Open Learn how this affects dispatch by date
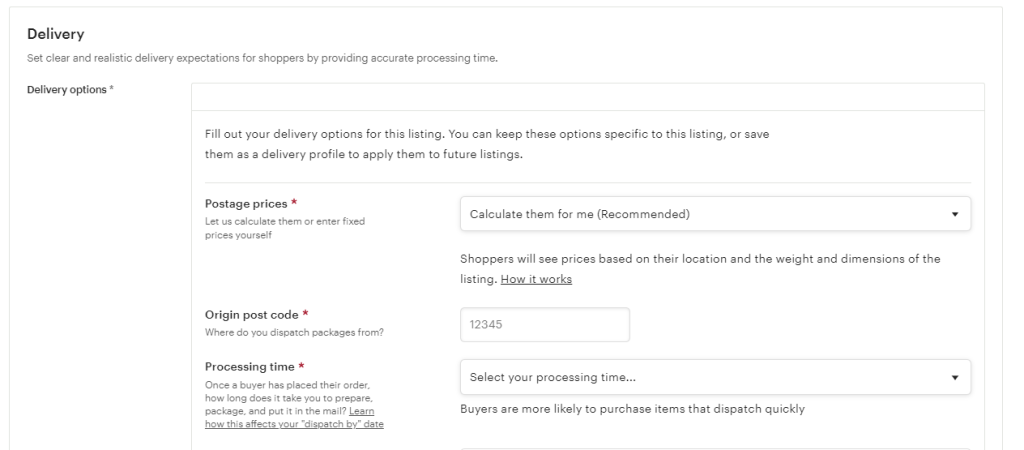The image size is (1024, 450). [x=294, y=417]
